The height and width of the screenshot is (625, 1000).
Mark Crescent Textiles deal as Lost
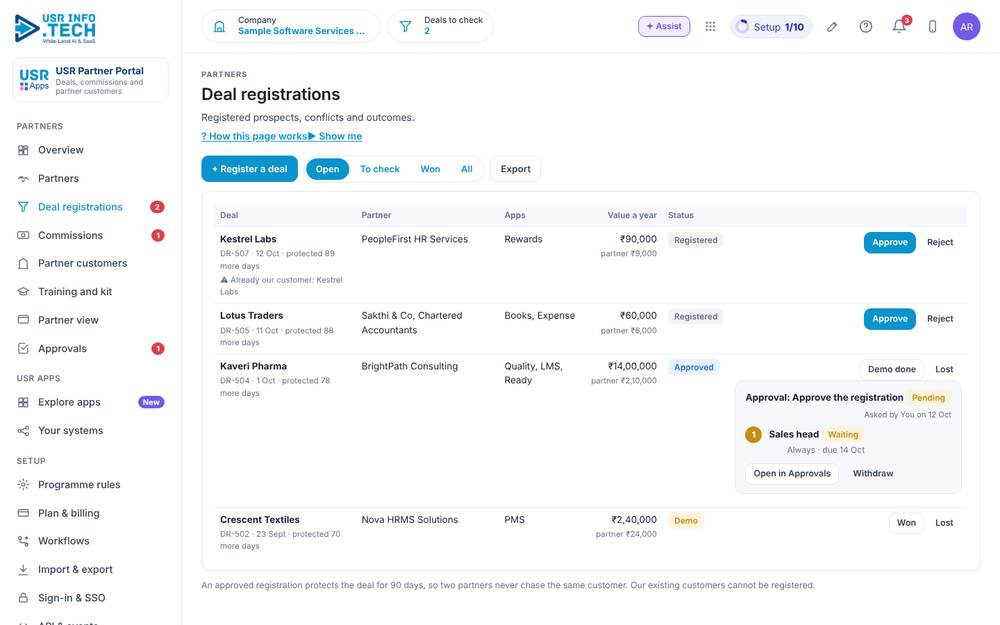point(944,523)
